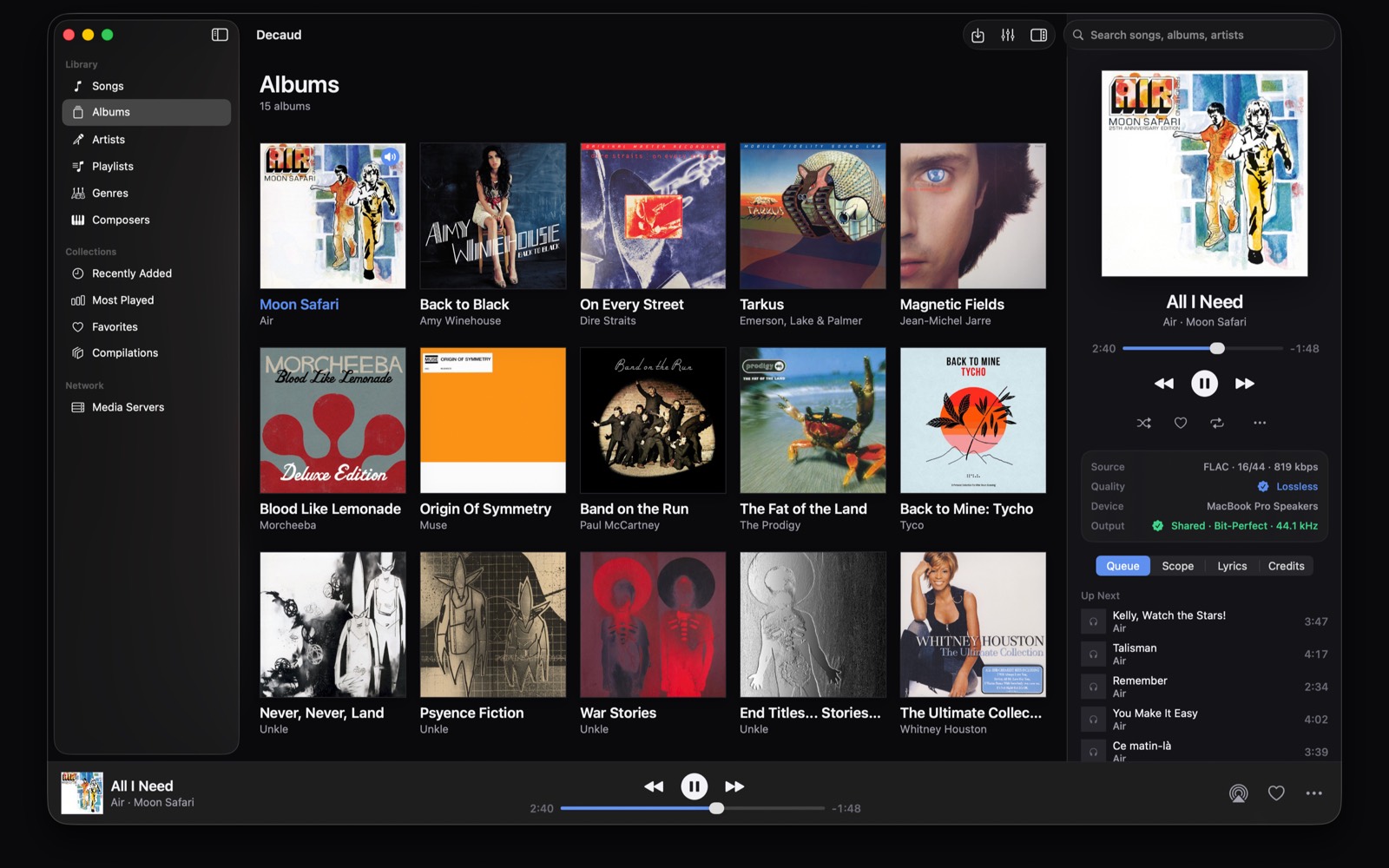The width and height of the screenshot is (1389, 868).
Task: Open the Artists library section
Action: (147, 139)
